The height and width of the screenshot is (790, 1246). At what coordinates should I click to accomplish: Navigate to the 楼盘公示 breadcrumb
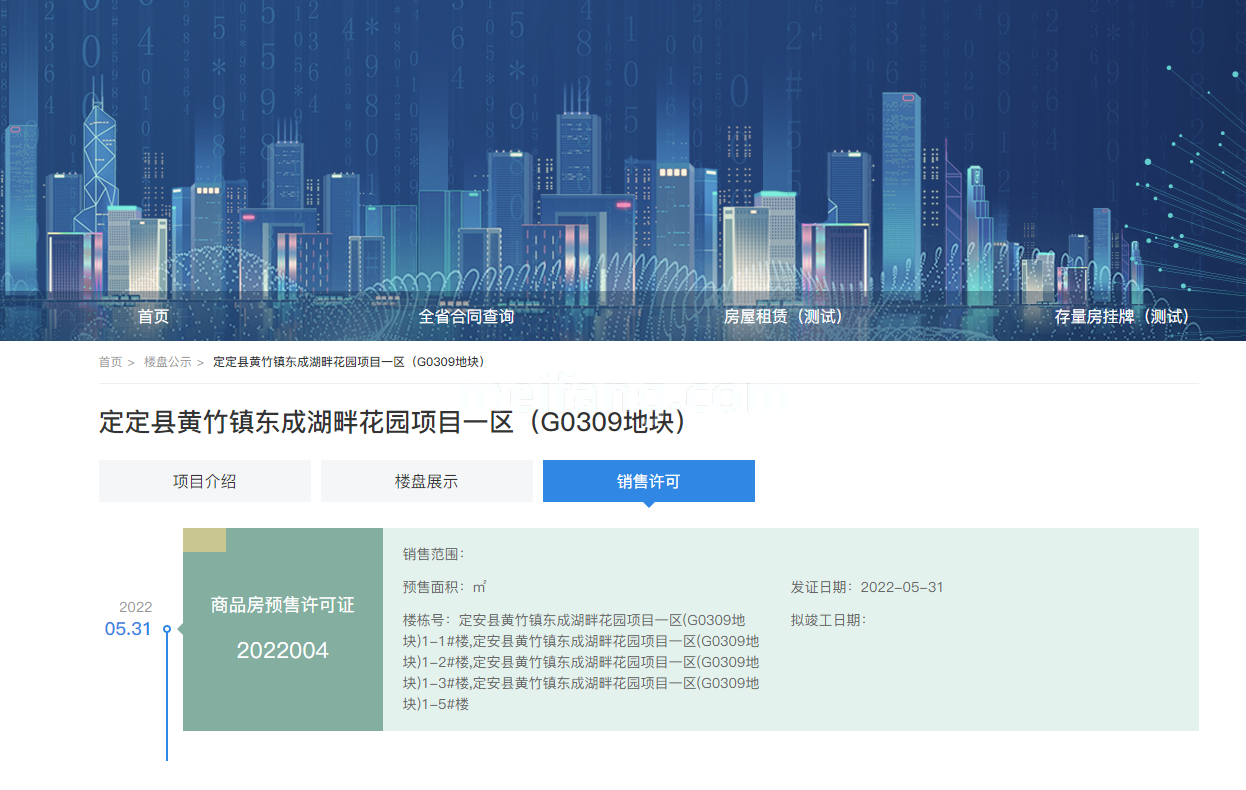167,362
